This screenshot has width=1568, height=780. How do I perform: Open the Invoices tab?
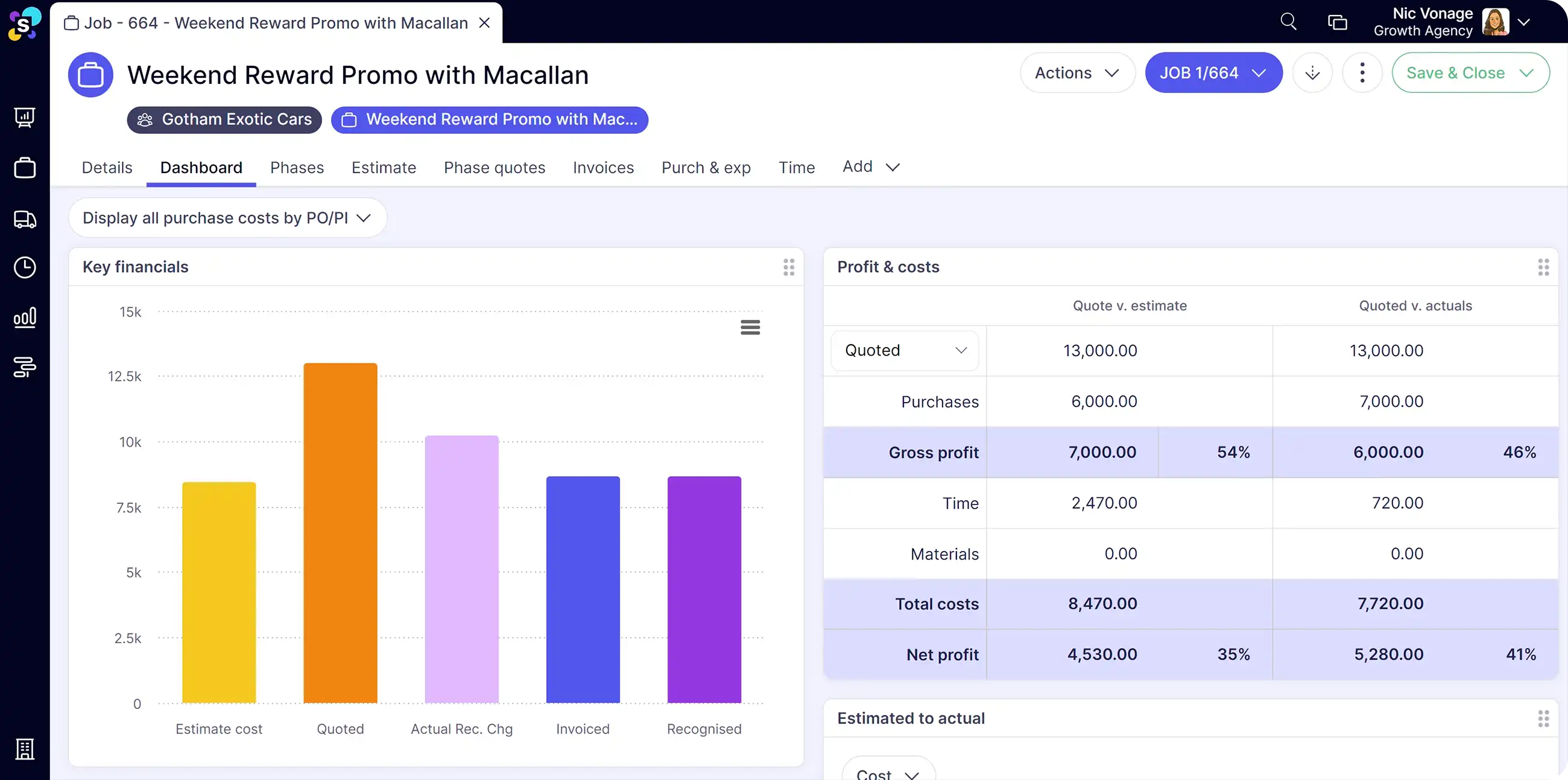click(x=603, y=168)
